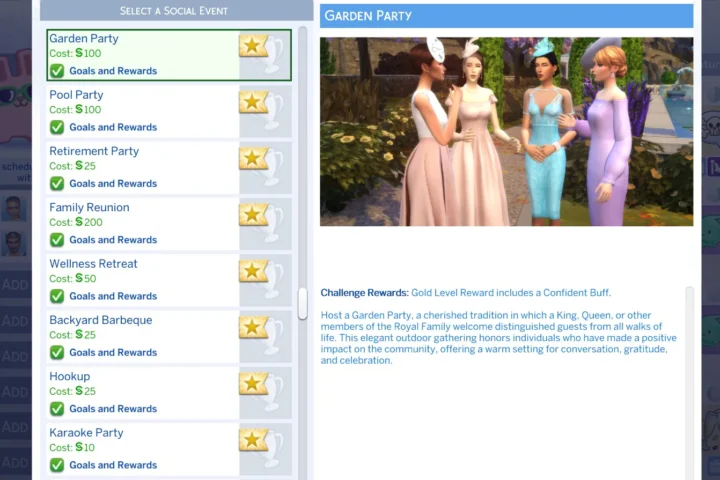The image size is (720, 480).
Task: Pick the Karaoke Party event
Action: 169,449
